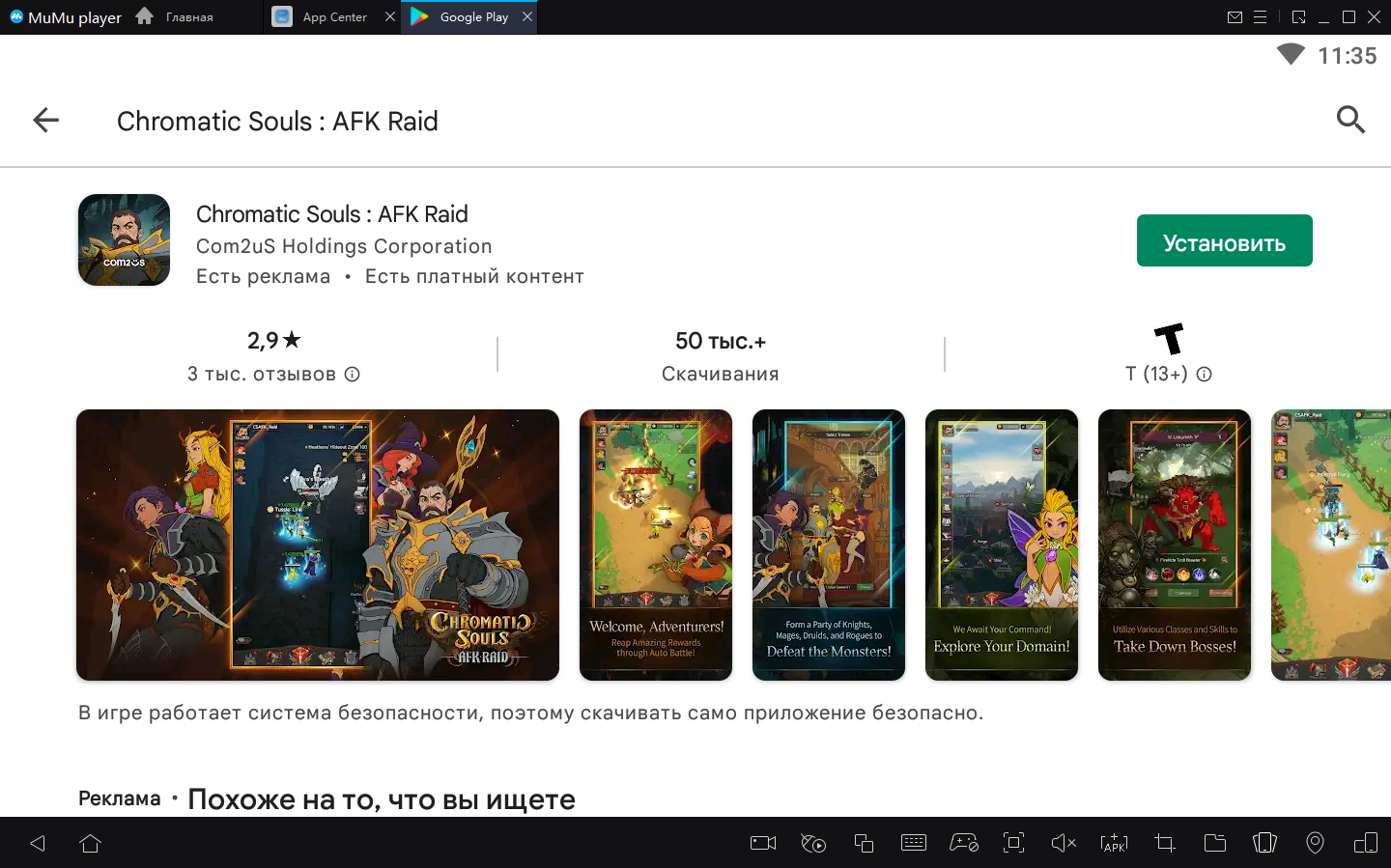This screenshot has width=1391, height=868.
Task: Open the gamepad settings icon
Action: [963, 843]
